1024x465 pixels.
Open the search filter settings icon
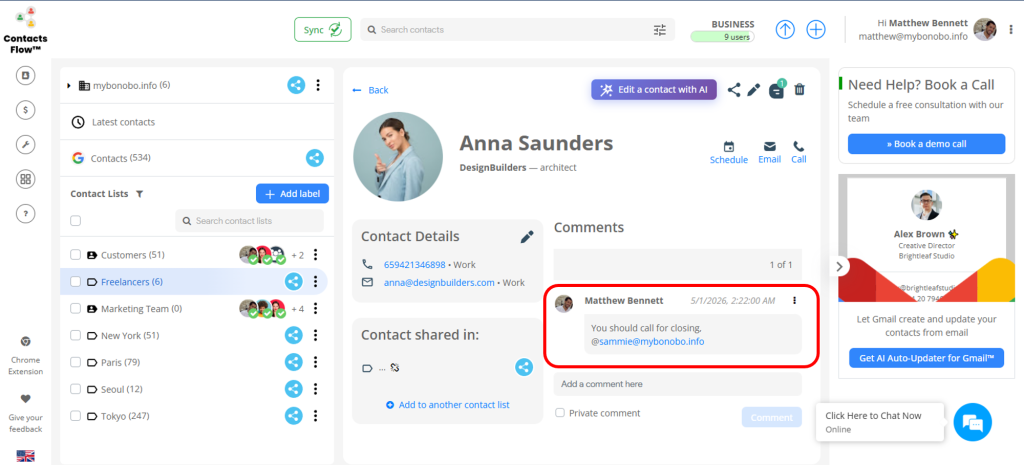(659, 30)
